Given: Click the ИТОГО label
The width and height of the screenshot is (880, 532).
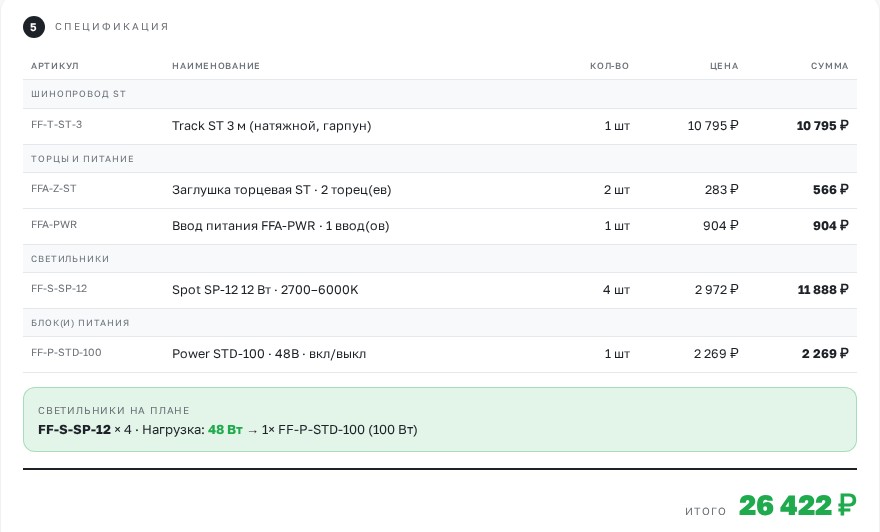Looking at the screenshot, I should coord(705,511).
